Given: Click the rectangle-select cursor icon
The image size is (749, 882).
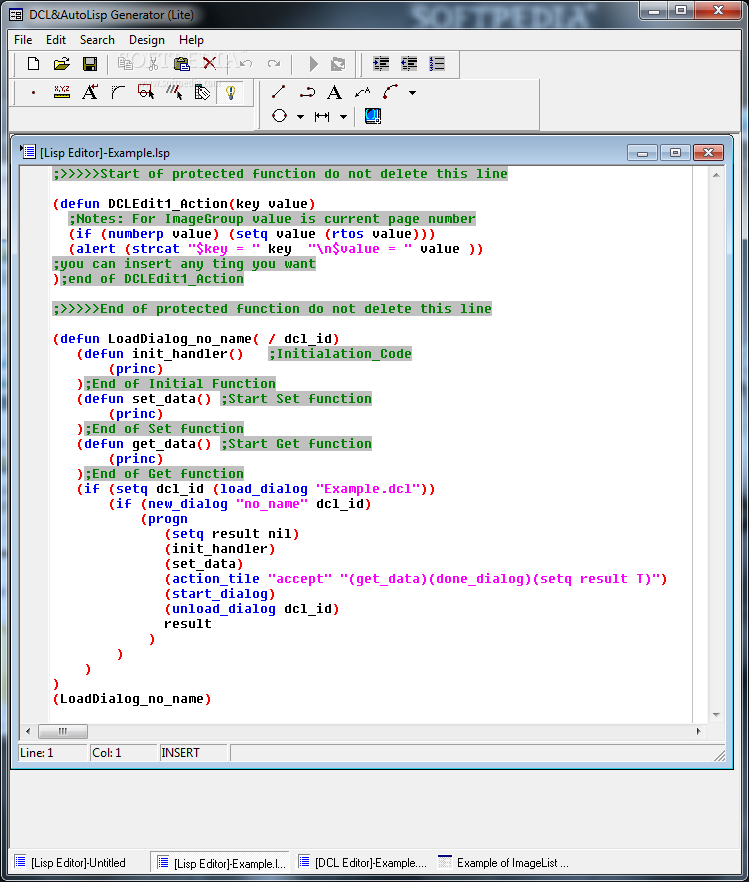Looking at the screenshot, I should [x=146, y=92].
